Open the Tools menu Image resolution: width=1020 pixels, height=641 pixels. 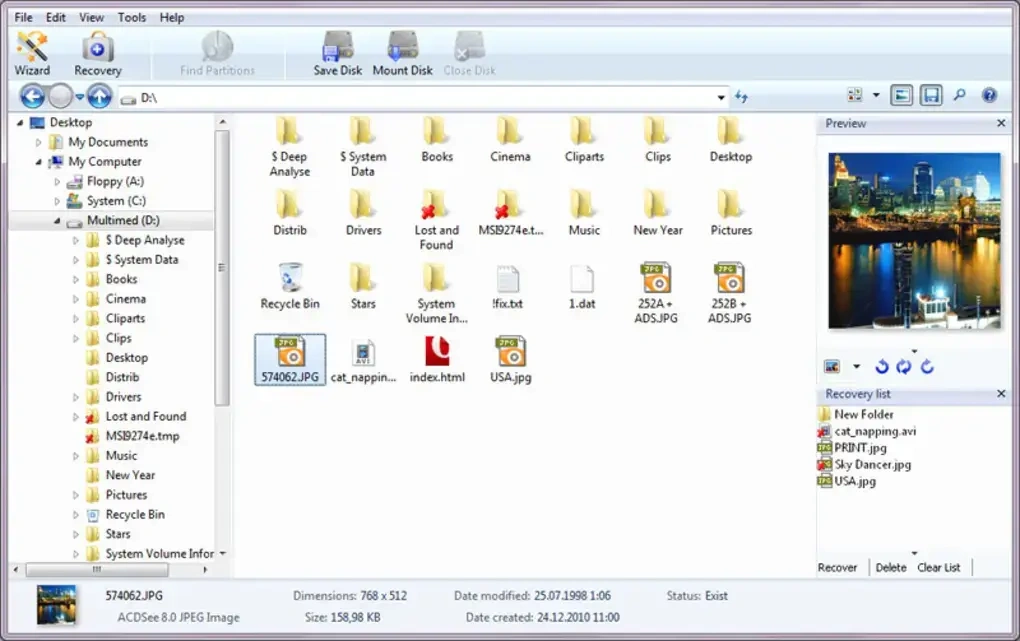point(131,17)
